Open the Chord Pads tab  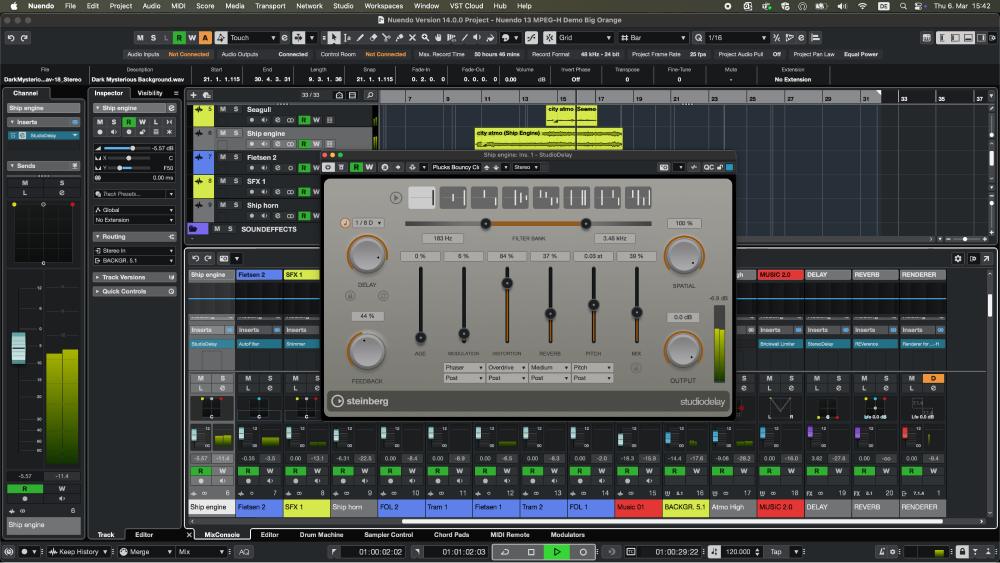[450, 535]
